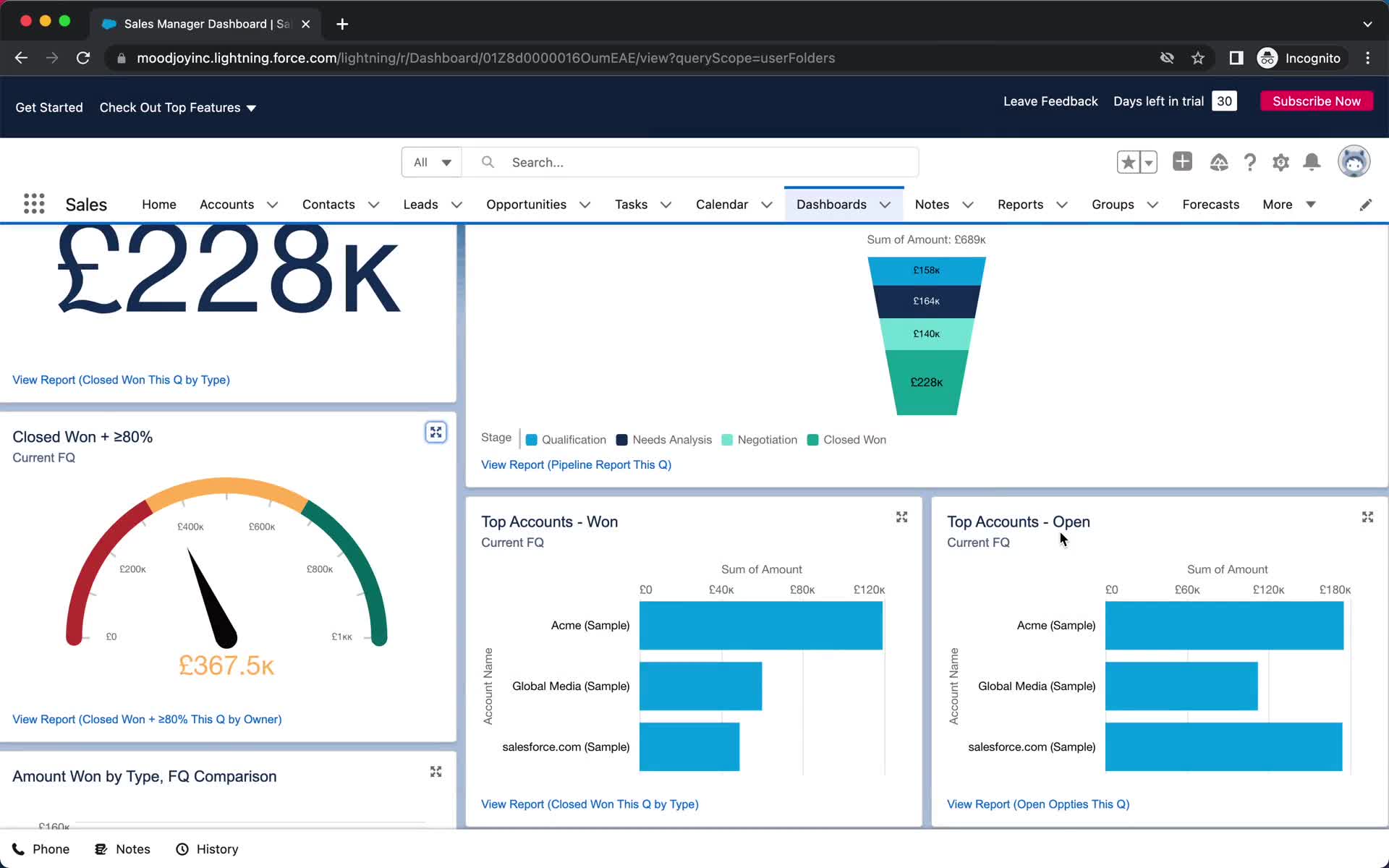Expand Contacts tab dropdown chevron

(373, 205)
